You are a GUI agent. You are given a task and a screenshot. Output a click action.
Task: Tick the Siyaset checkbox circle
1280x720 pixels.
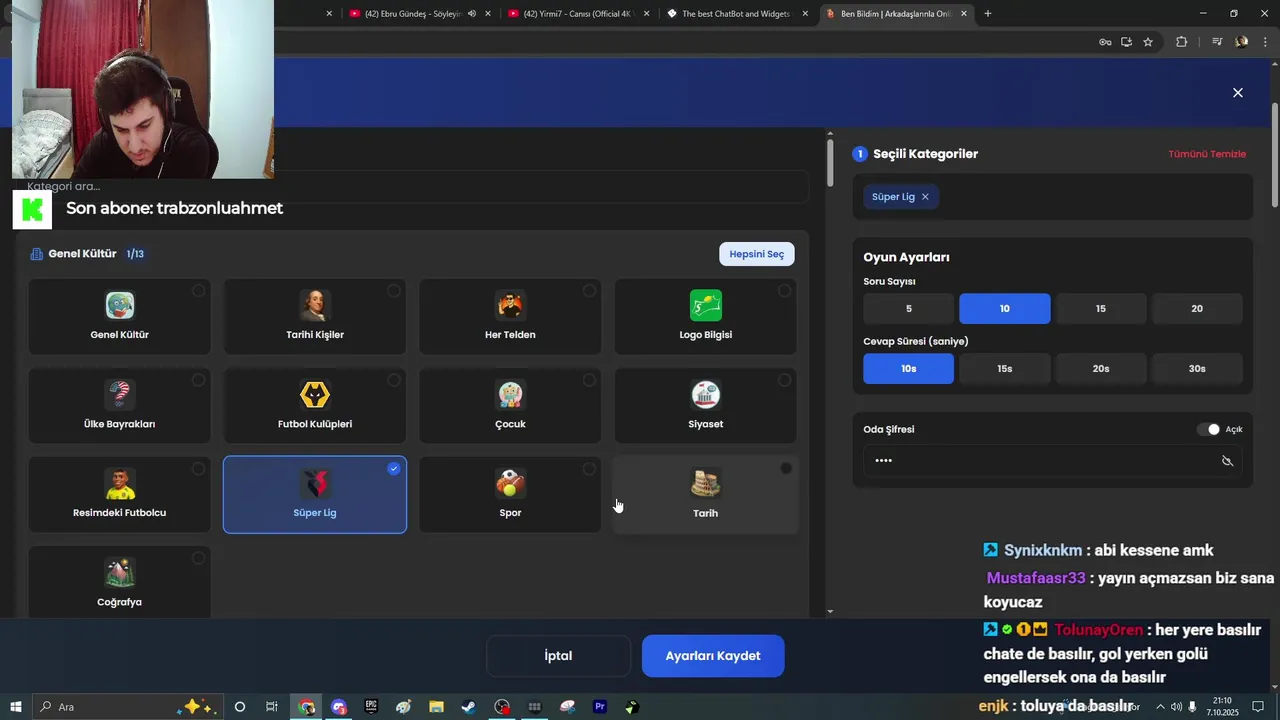(x=784, y=380)
